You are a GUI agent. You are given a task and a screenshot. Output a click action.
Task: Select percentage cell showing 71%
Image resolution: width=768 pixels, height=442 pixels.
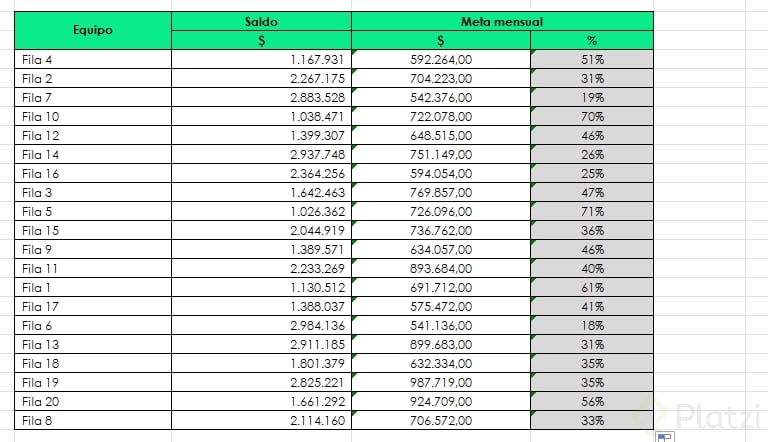592,211
